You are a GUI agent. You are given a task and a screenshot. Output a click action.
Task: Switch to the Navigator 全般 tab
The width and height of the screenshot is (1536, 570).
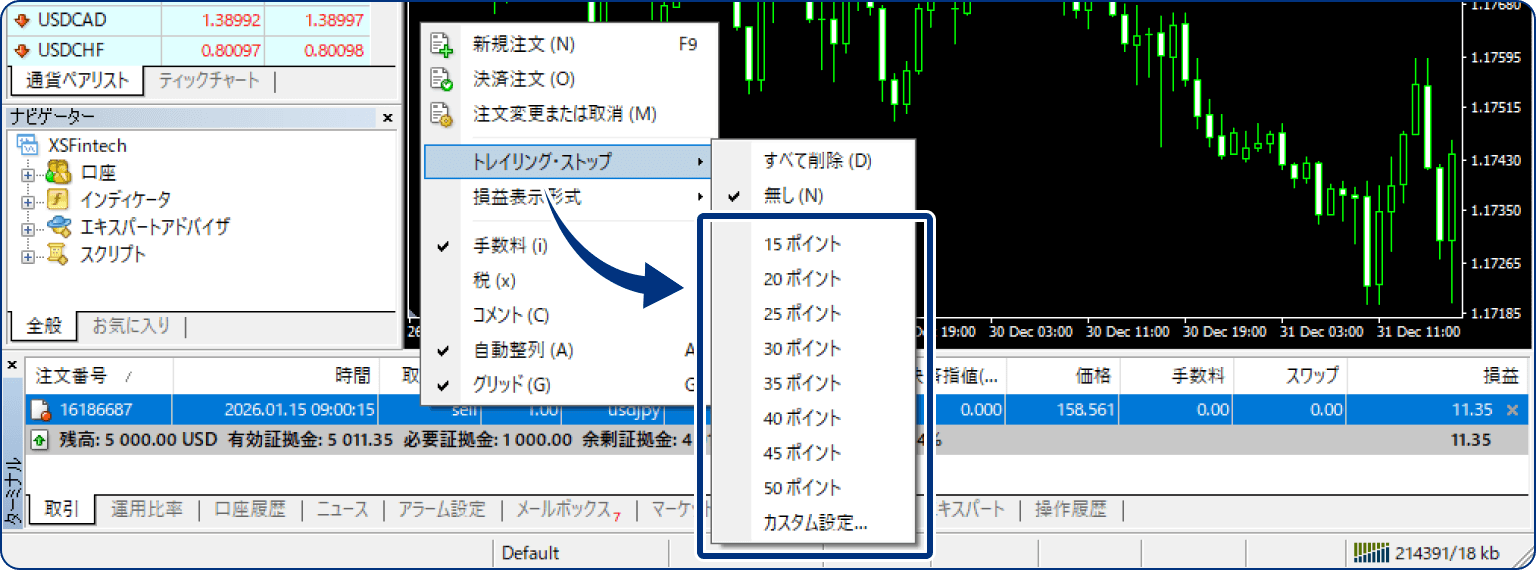[43, 325]
